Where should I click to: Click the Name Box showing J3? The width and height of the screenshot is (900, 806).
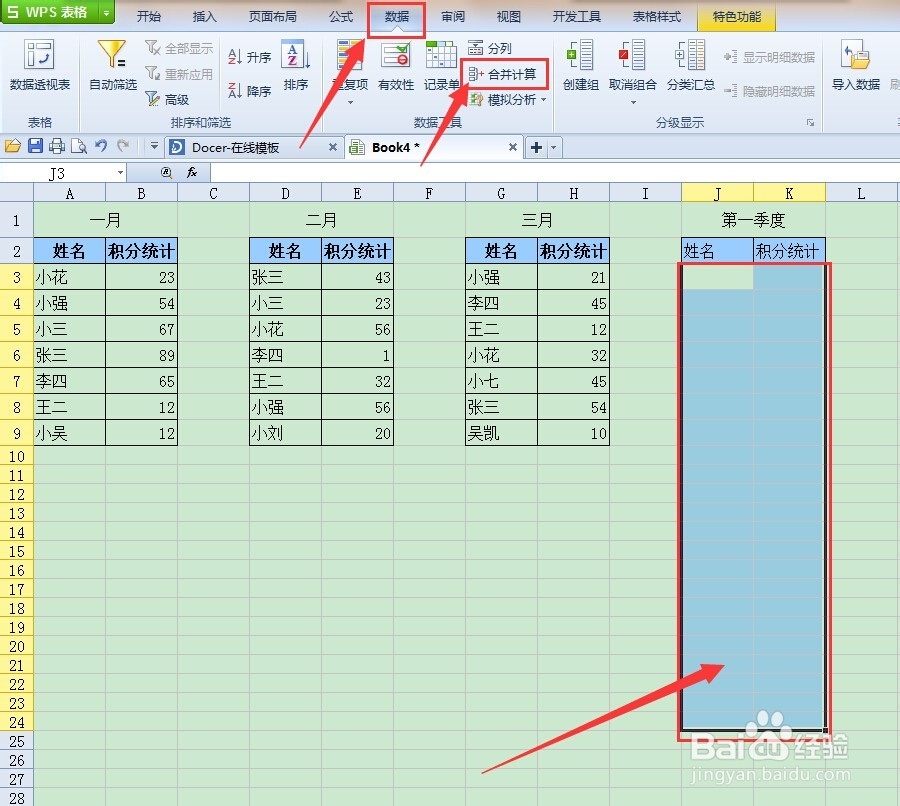pos(57,173)
